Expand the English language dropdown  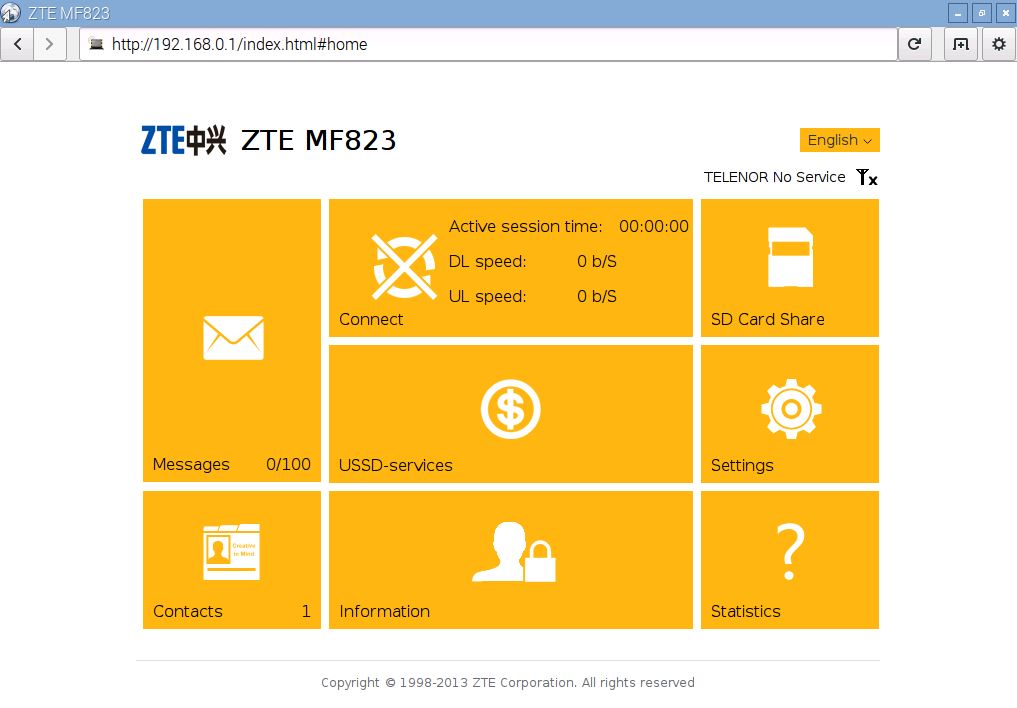click(x=839, y=140)
